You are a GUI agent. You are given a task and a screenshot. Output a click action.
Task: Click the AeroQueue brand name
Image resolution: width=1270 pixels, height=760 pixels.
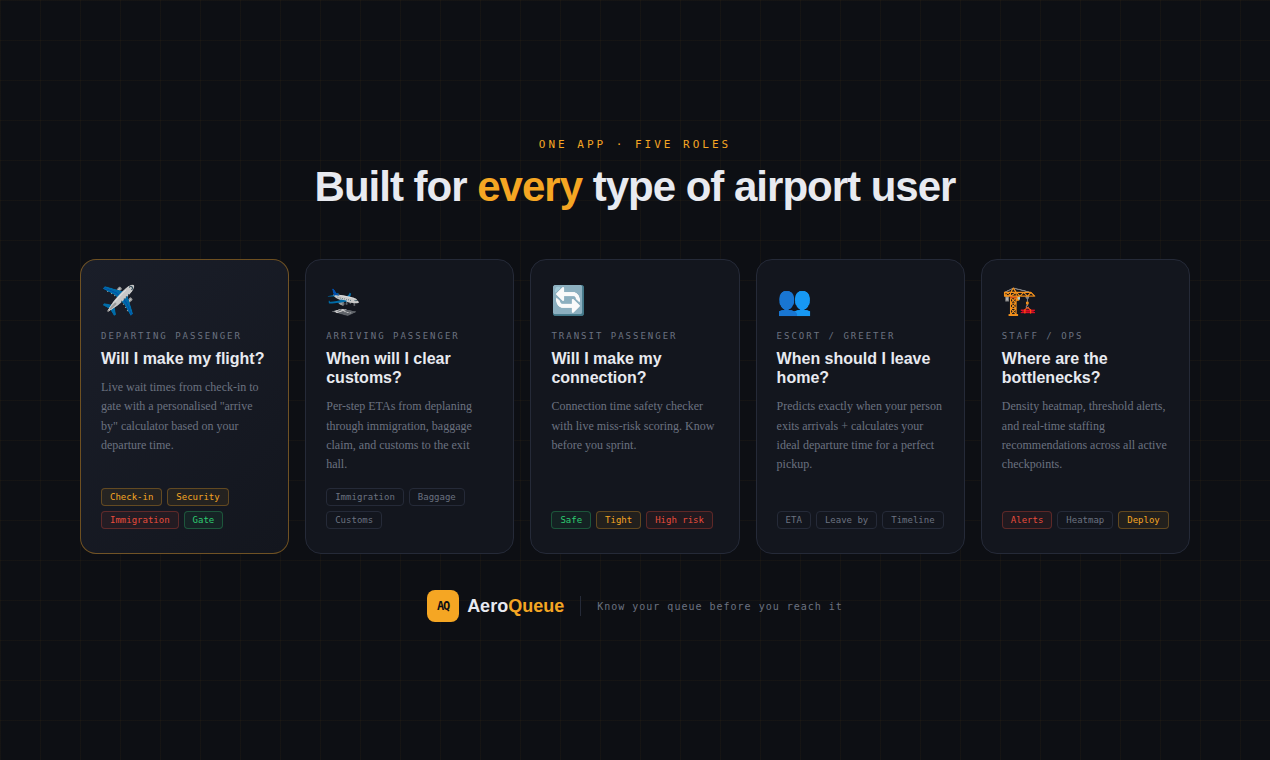pos(515,606)
